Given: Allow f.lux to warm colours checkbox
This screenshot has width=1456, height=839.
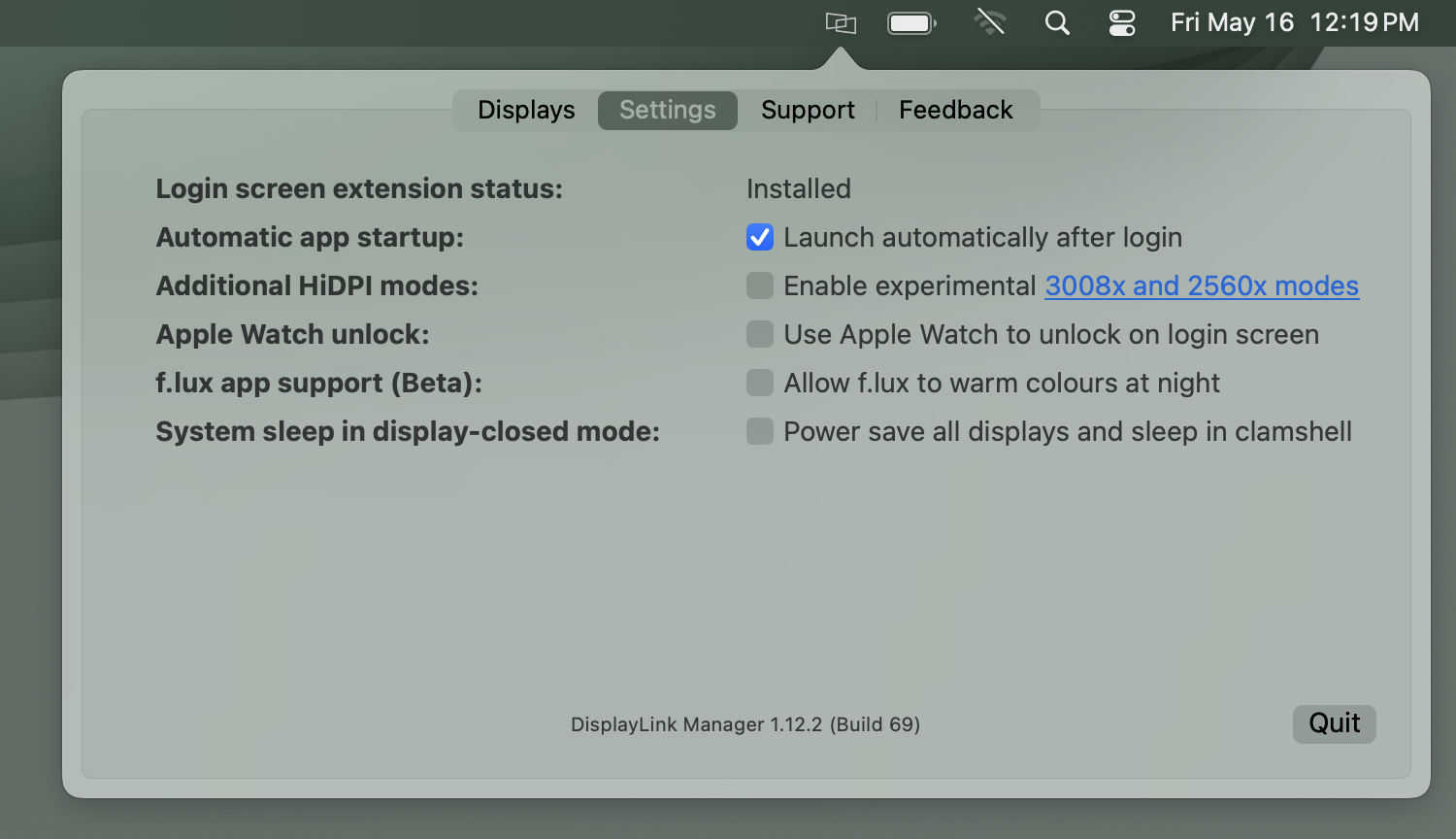Looking at the screenshot, I should pos(760,383).
